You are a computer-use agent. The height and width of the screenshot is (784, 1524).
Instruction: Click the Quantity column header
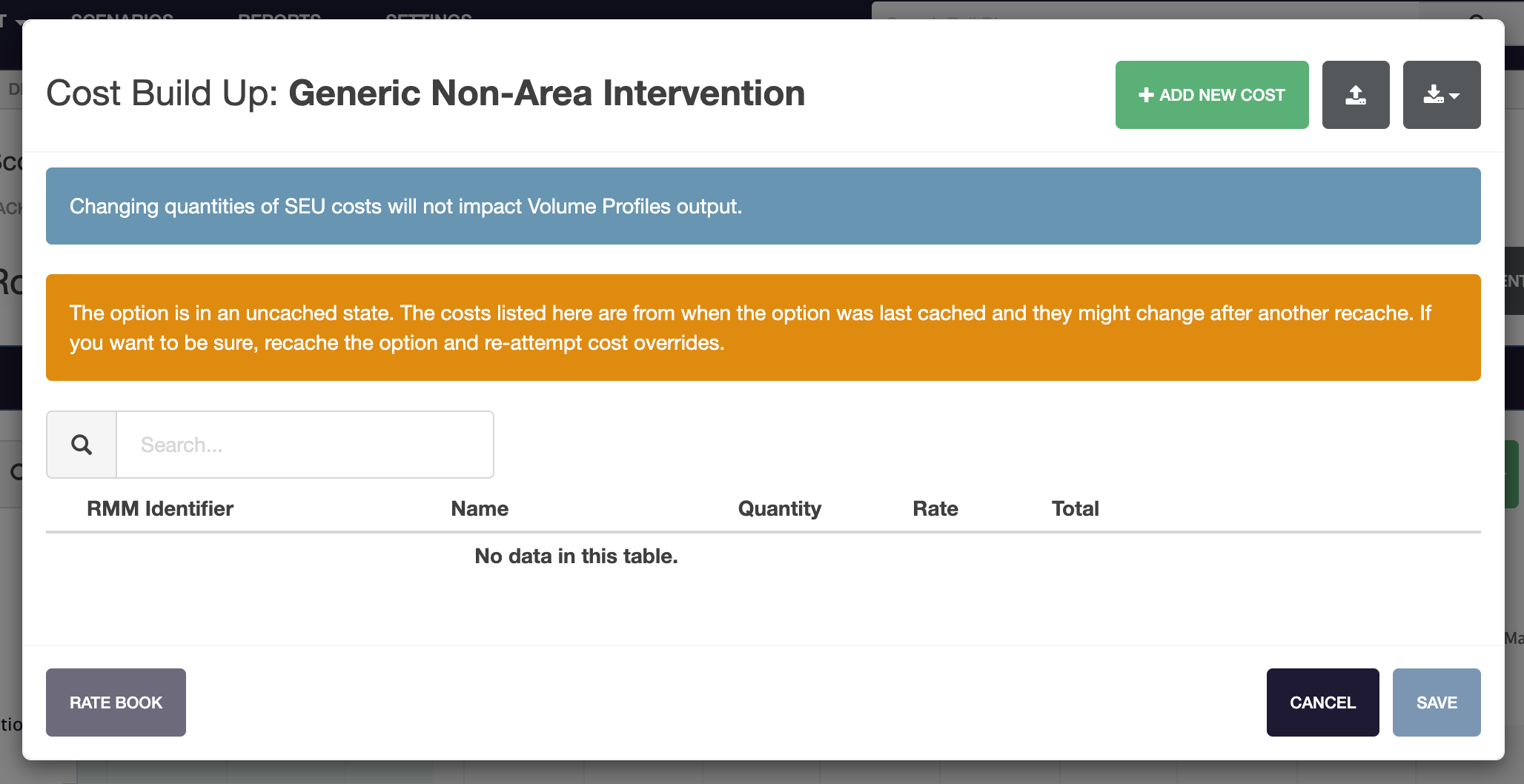click(x=779, y=508)
